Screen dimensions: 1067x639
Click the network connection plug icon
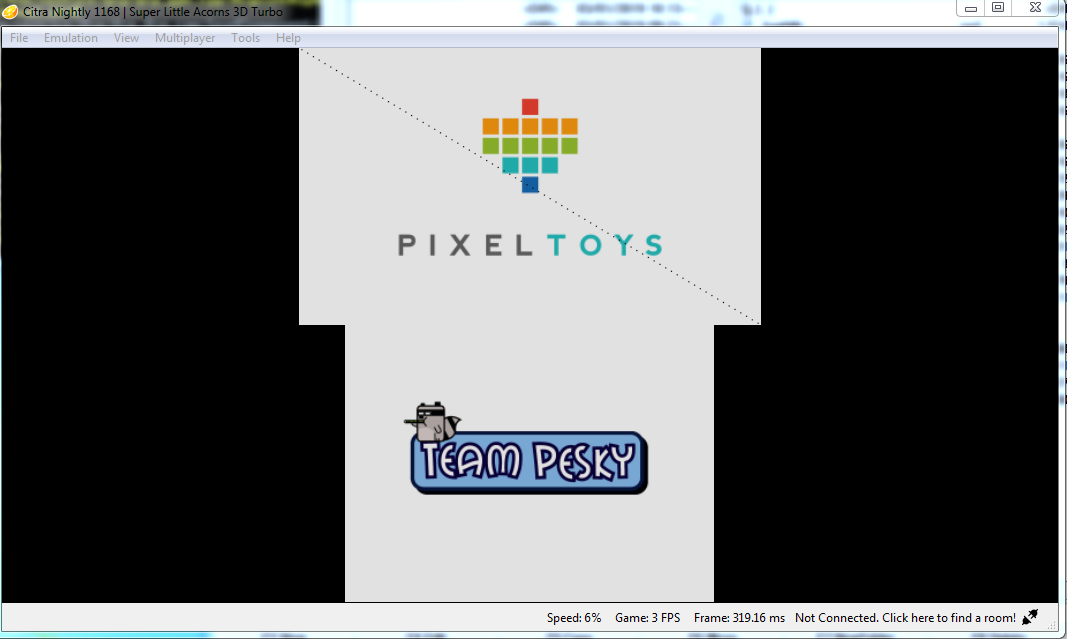(x=1030, y=617)
